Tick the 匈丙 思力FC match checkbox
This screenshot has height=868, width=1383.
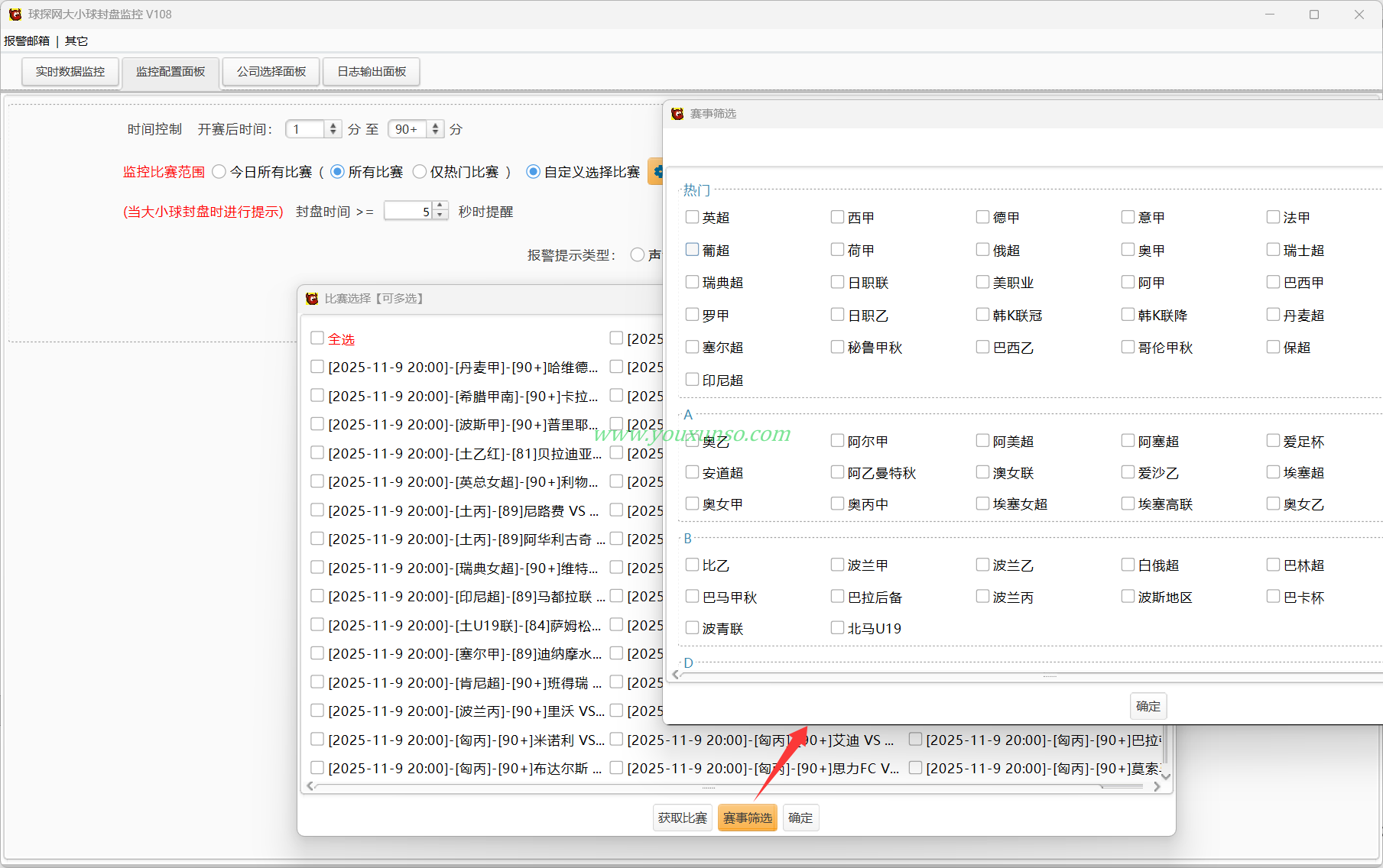coord(616,768)
